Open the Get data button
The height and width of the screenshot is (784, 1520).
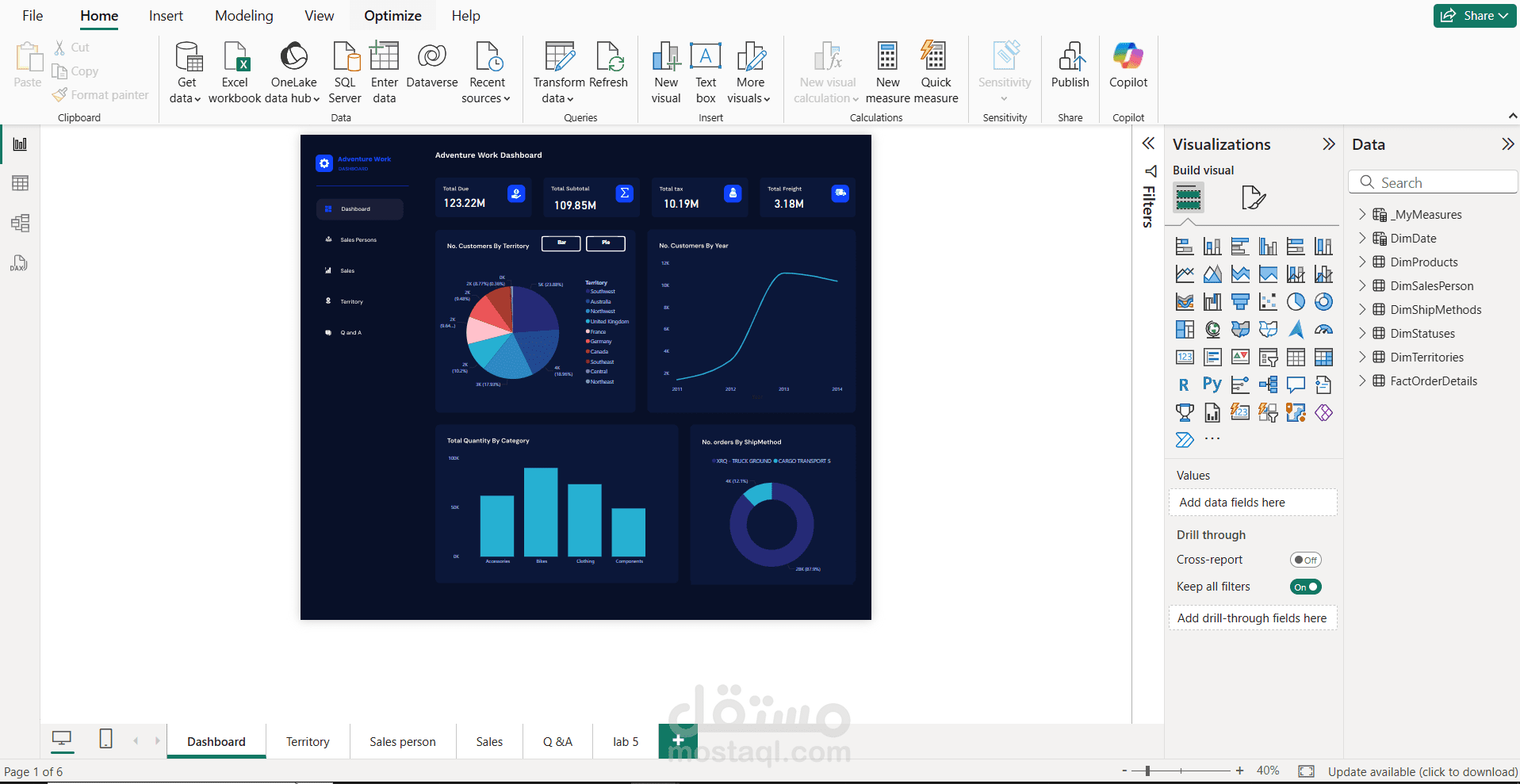tap(186, 73)
